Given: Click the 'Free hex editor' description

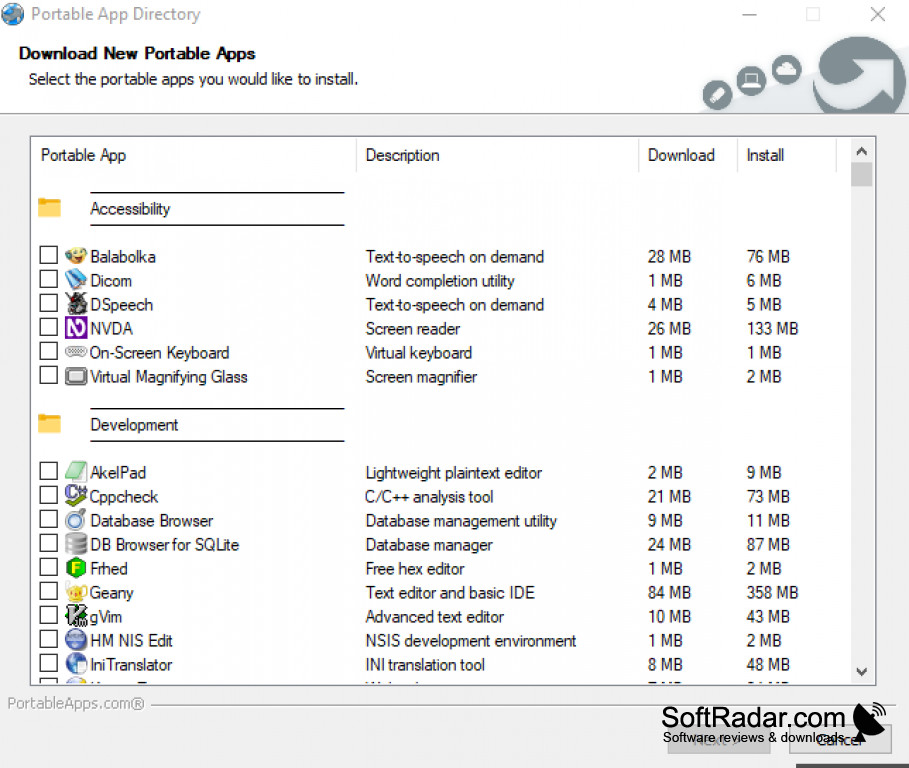Looking at the screenshot, I should (414, 569).
